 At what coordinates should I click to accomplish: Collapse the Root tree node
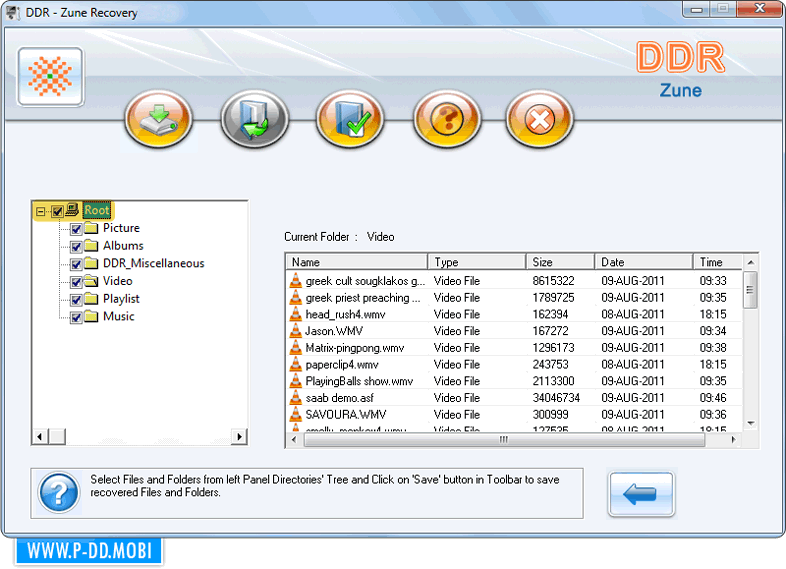pyautogui.click(x=41, y=211)
